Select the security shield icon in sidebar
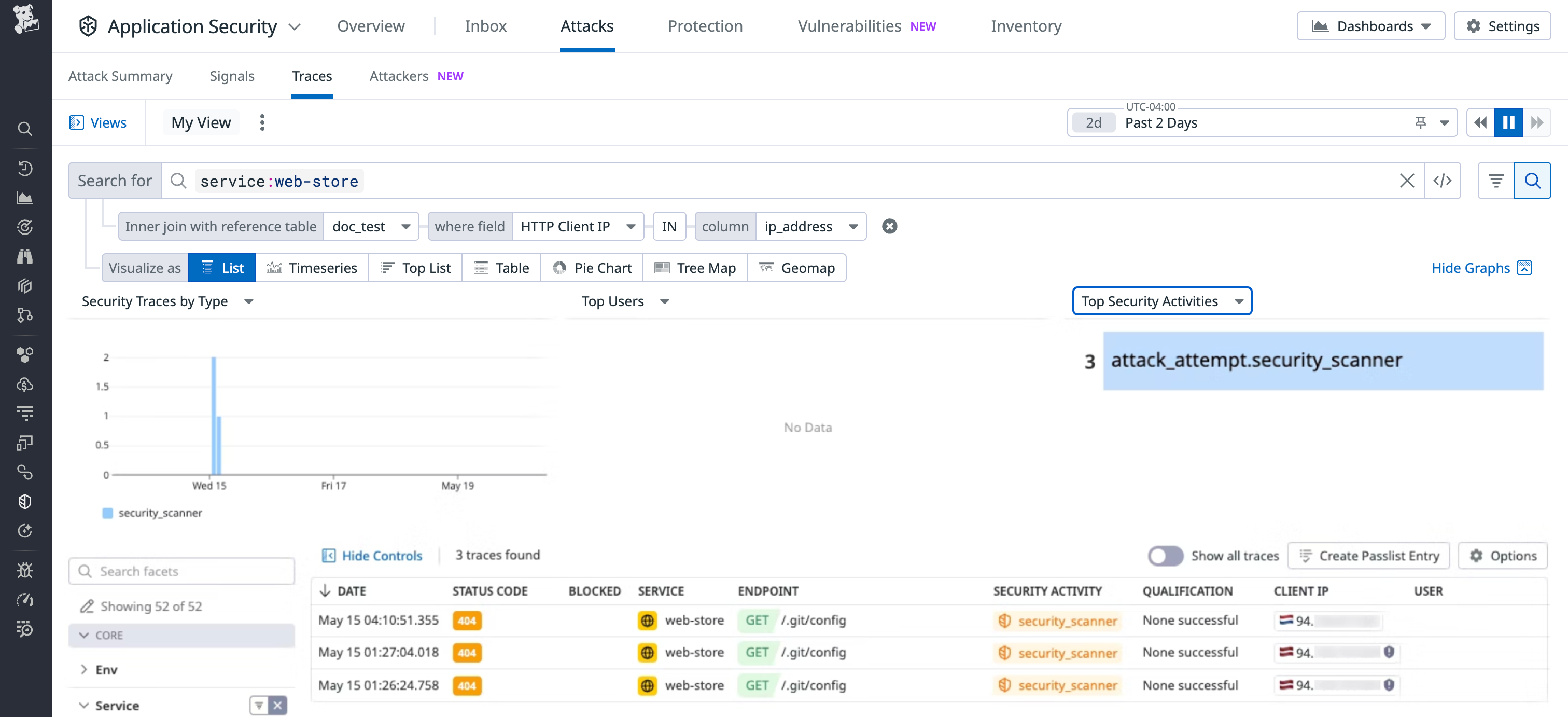 point(24,501)
